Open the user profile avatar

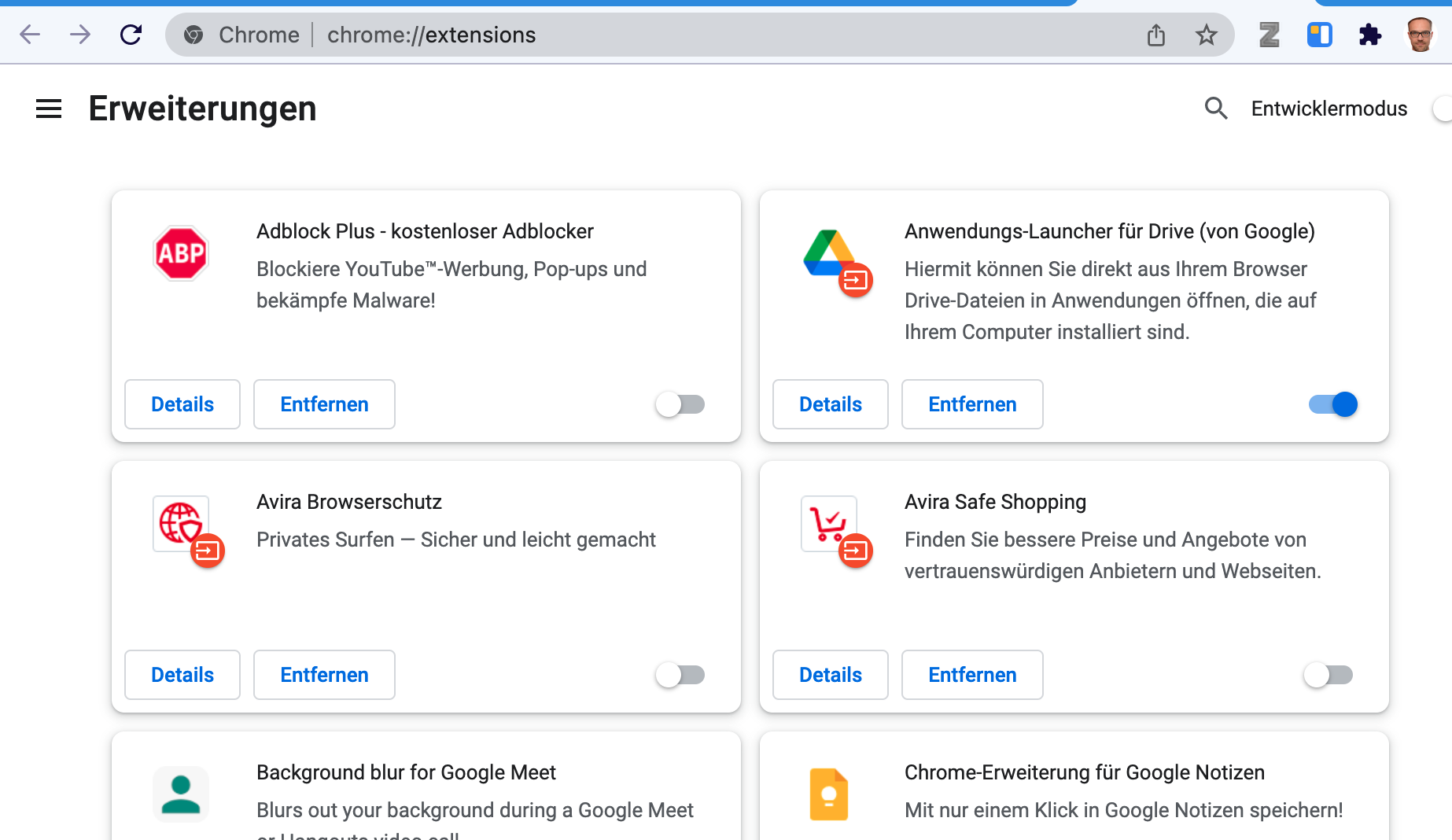1420,35
